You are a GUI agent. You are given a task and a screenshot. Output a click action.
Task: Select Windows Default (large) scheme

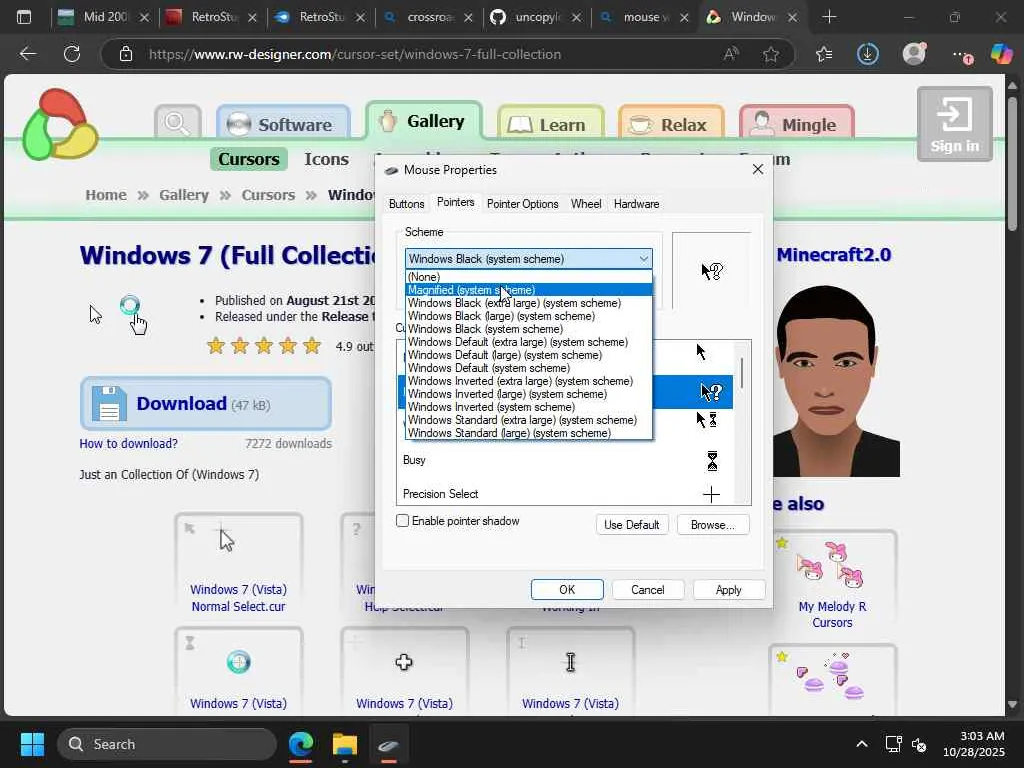tap(528, 355)
